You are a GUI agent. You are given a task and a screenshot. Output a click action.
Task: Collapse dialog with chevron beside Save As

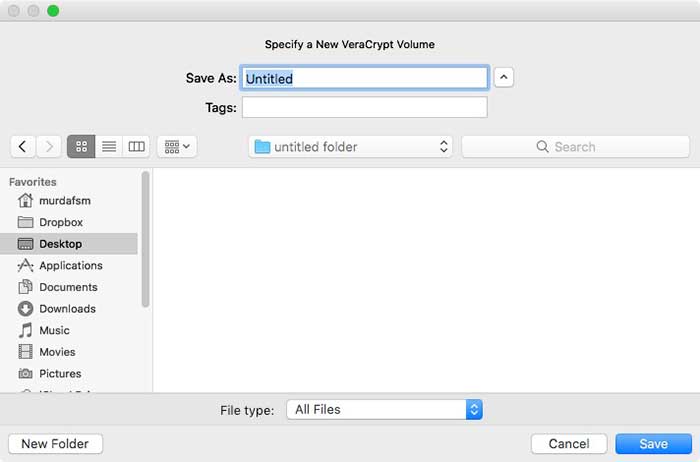pos(504,77)
